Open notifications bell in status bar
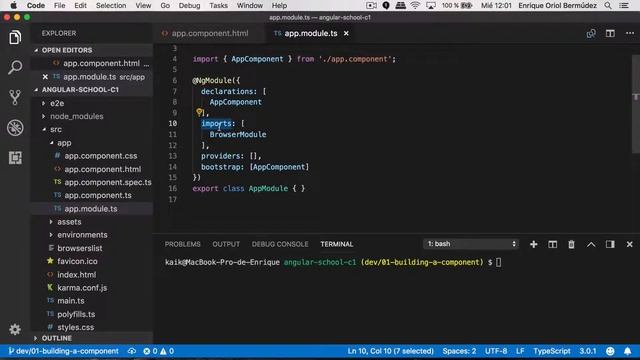 click(627, 351)
